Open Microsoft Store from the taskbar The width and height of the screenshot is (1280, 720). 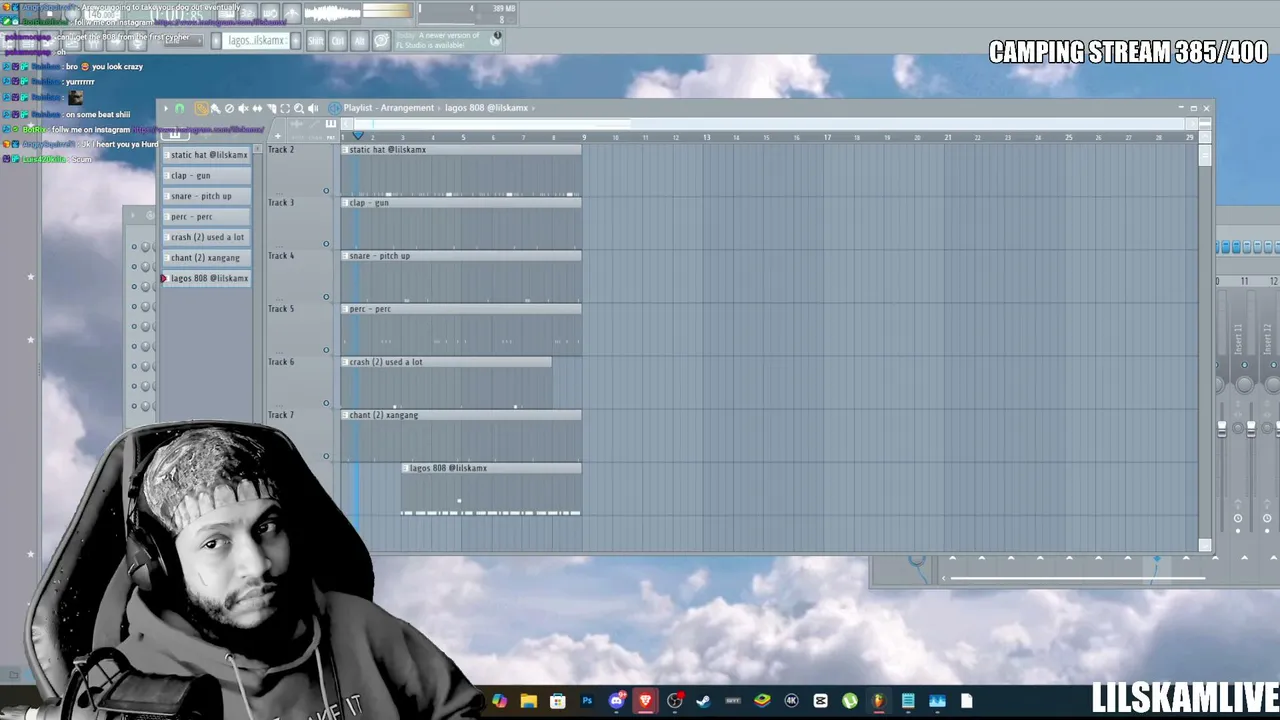point(558,701)
